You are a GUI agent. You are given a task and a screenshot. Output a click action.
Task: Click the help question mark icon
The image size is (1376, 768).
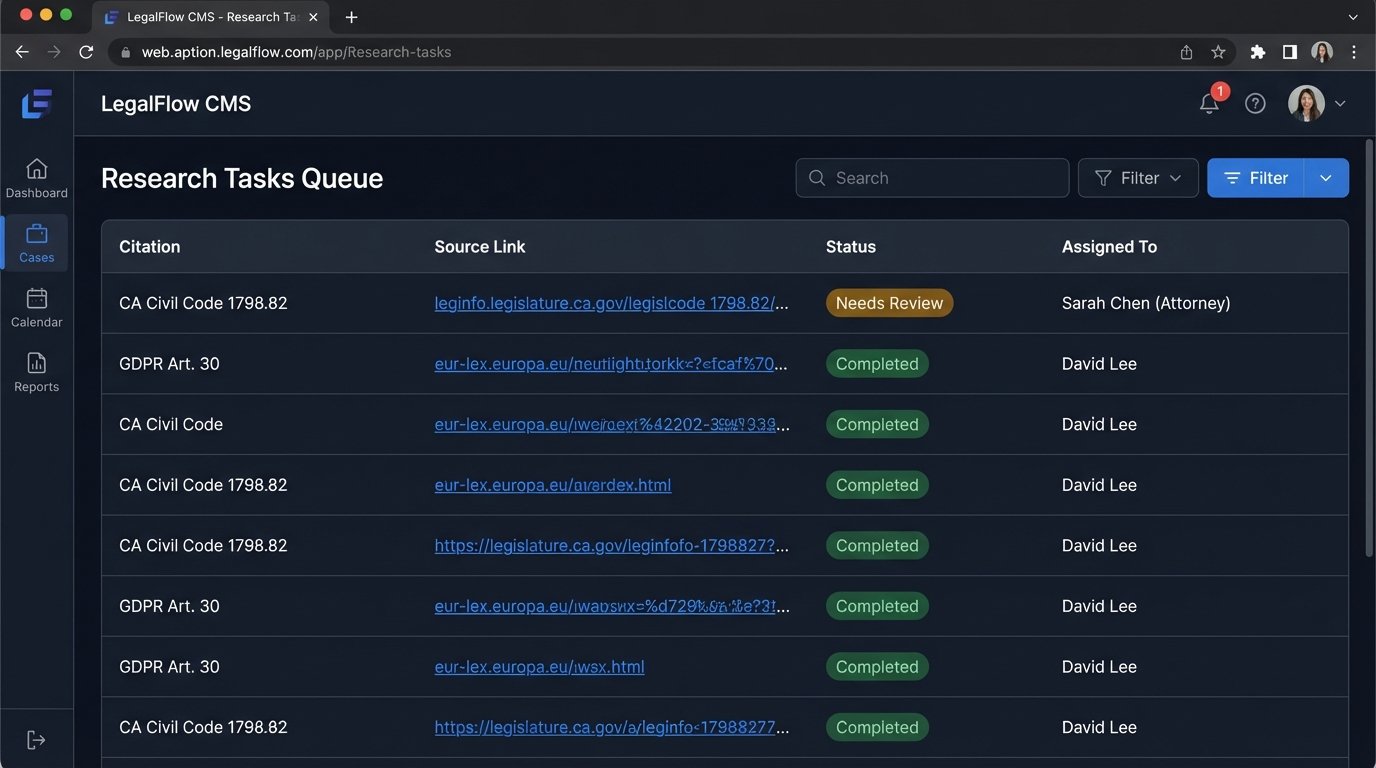(x=1255, y=104)
